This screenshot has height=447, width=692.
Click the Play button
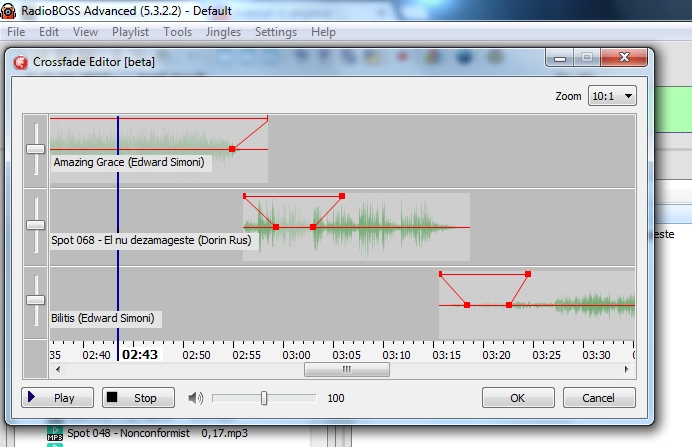point(57,398)
